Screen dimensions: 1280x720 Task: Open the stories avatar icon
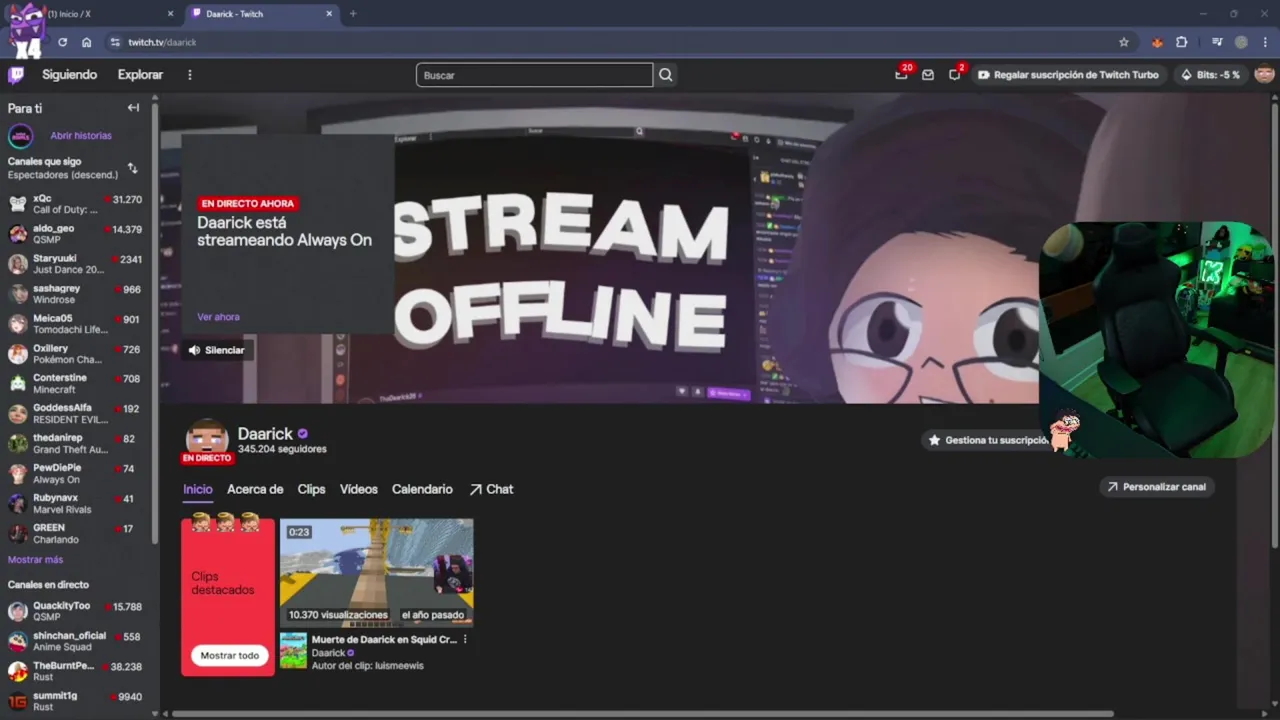tap(20, 136)
